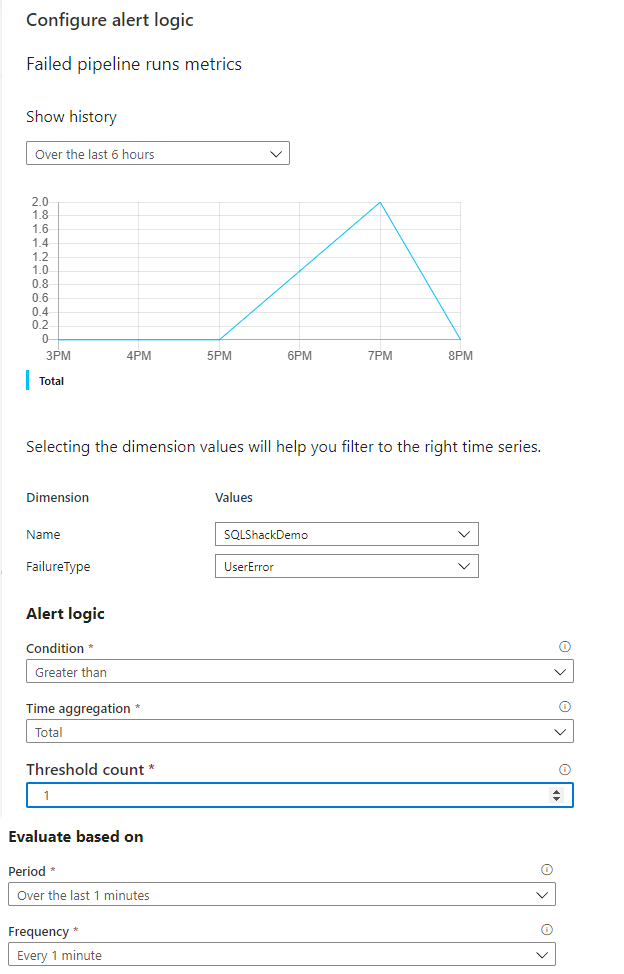The image size is (624, 974).
Task: Click the Threshold count spinner arrows
Action: [x=557, y=795]
